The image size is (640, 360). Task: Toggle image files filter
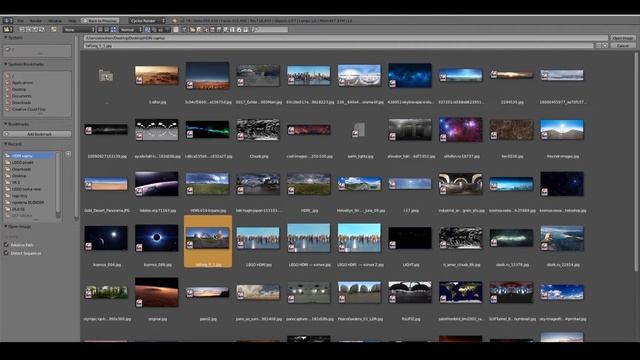212,29
